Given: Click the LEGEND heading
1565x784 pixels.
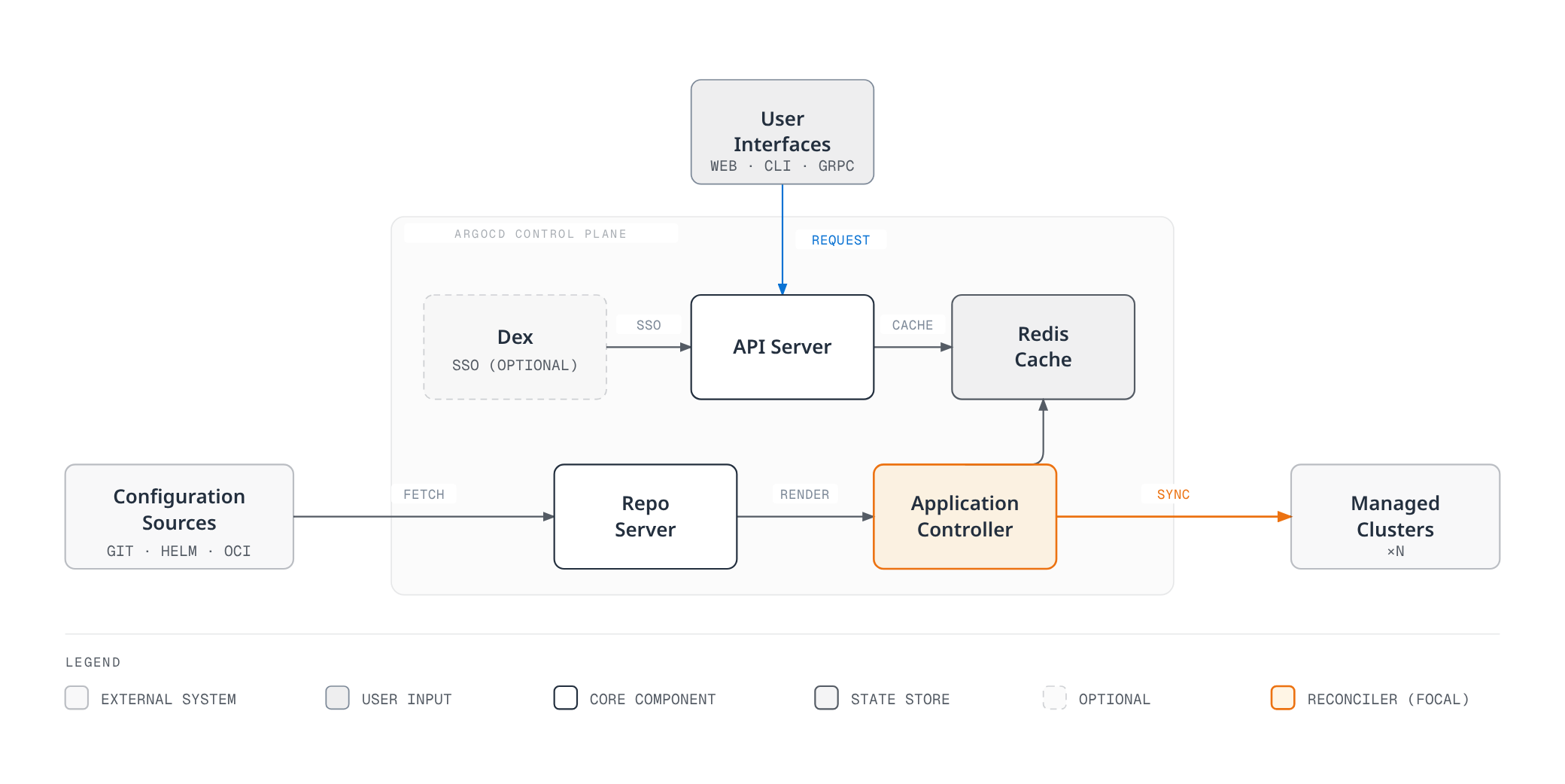Looking at the screenshot, I should tap(93, 662).
